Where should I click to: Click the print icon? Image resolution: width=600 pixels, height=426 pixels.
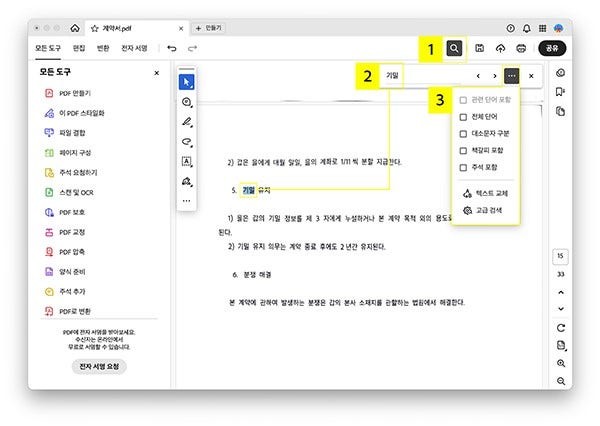point(521,48)
